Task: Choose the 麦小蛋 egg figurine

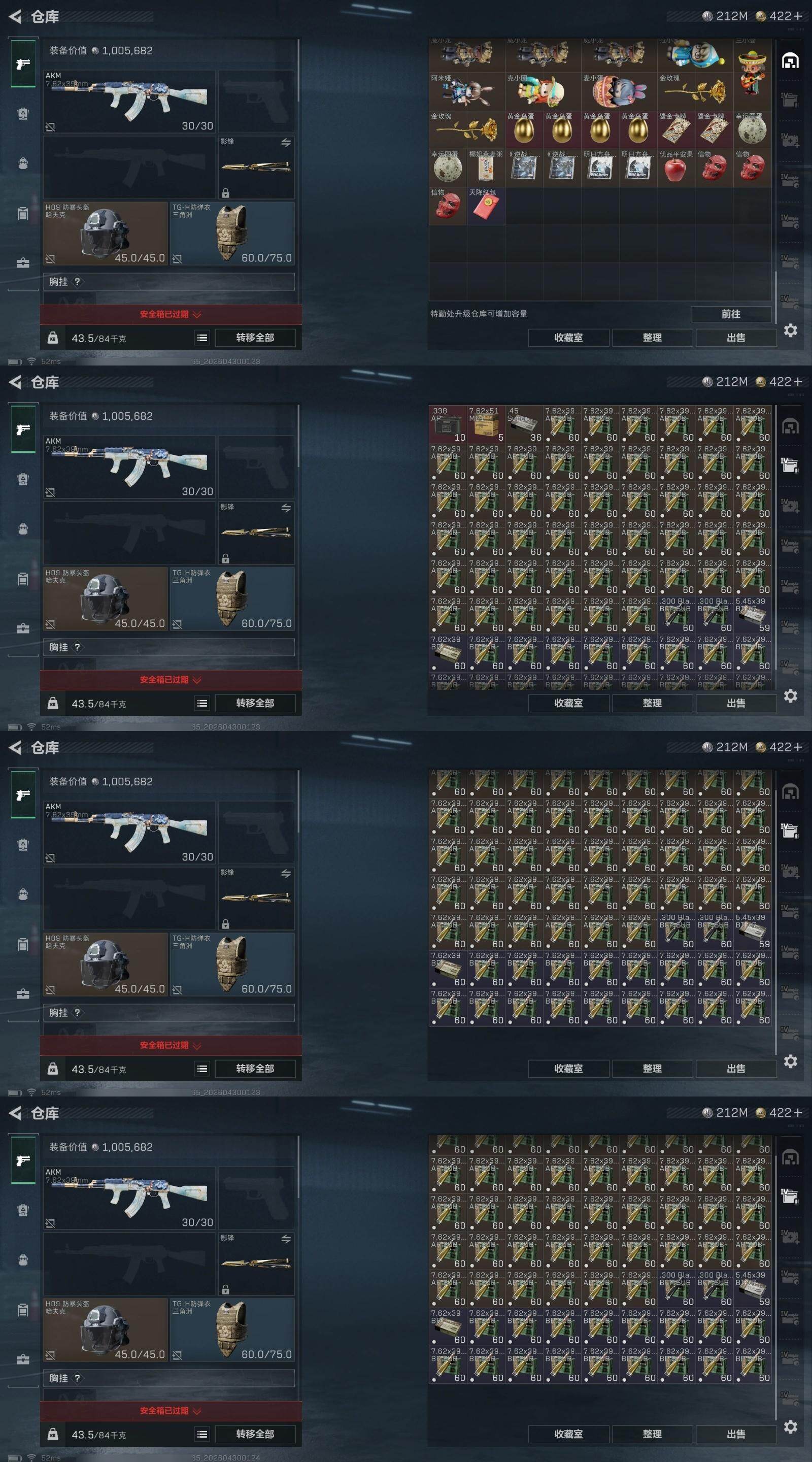Action: click(x=619, y=92)
